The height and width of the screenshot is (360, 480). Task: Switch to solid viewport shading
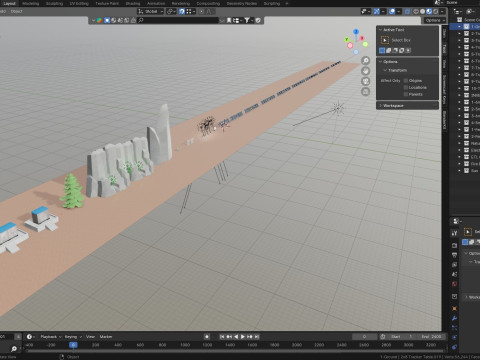pos(422,11)
